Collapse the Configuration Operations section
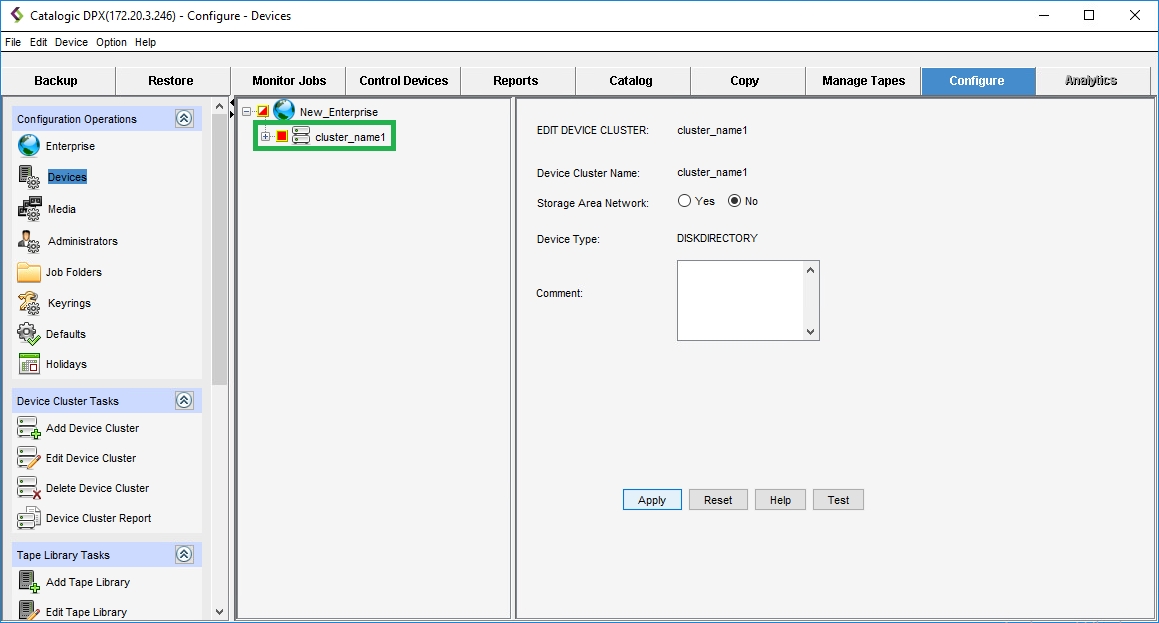Image resolution: width=1159 pixels, height=623 pixels. click(184, 119)
